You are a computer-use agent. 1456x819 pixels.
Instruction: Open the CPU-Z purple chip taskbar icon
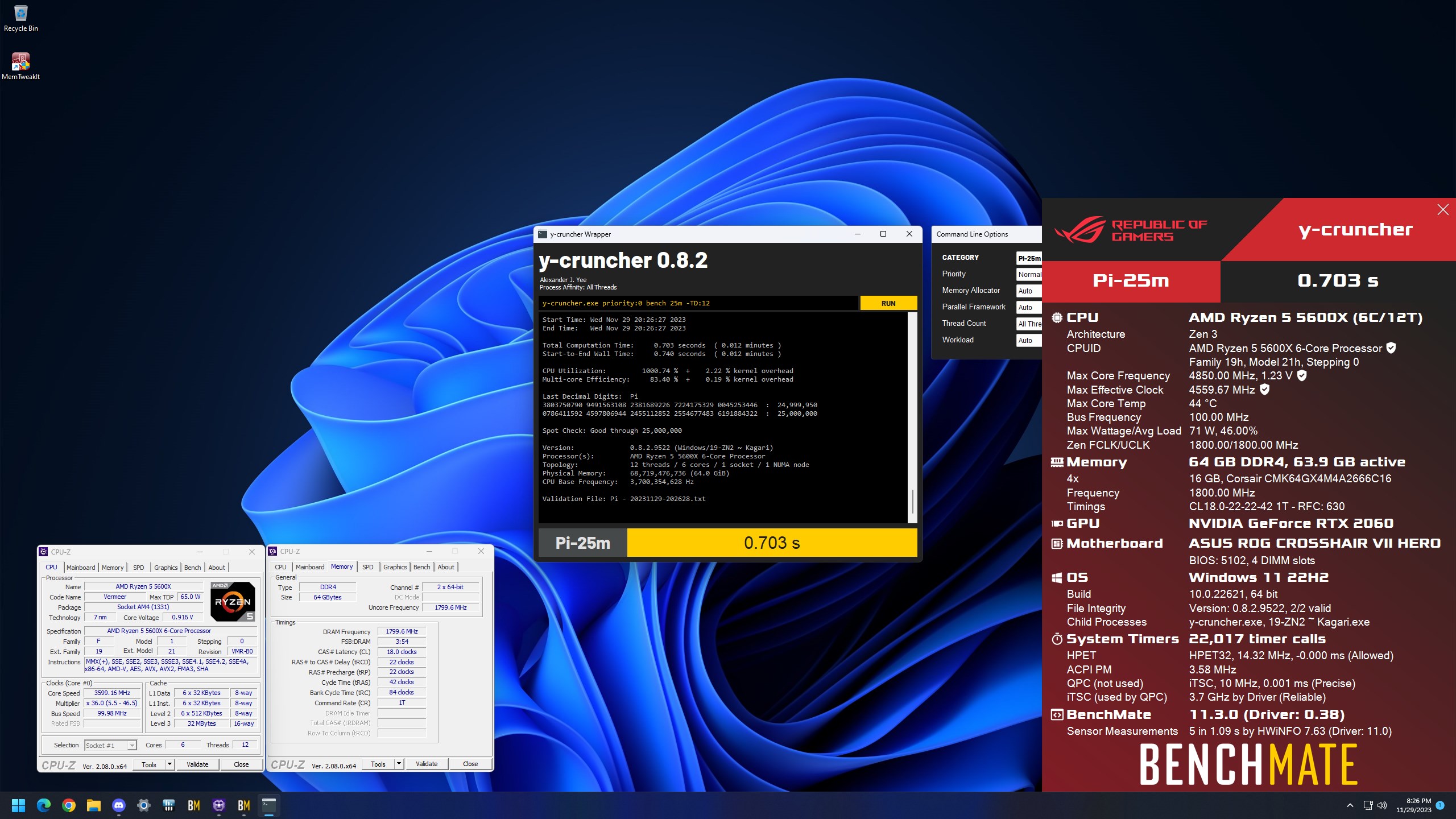(x=218, y=805)
